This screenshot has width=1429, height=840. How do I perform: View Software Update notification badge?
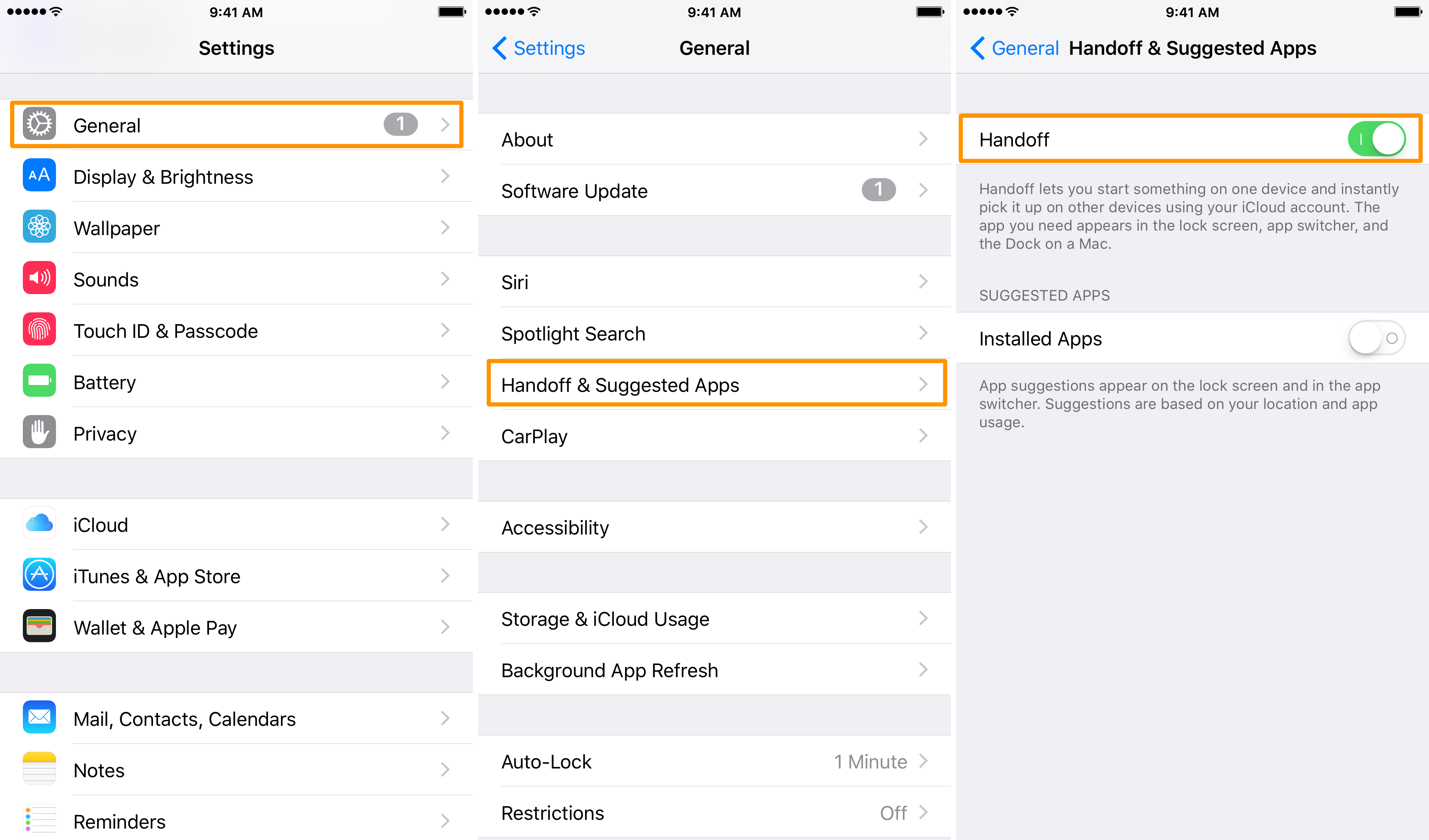click(x=879, y=190)
